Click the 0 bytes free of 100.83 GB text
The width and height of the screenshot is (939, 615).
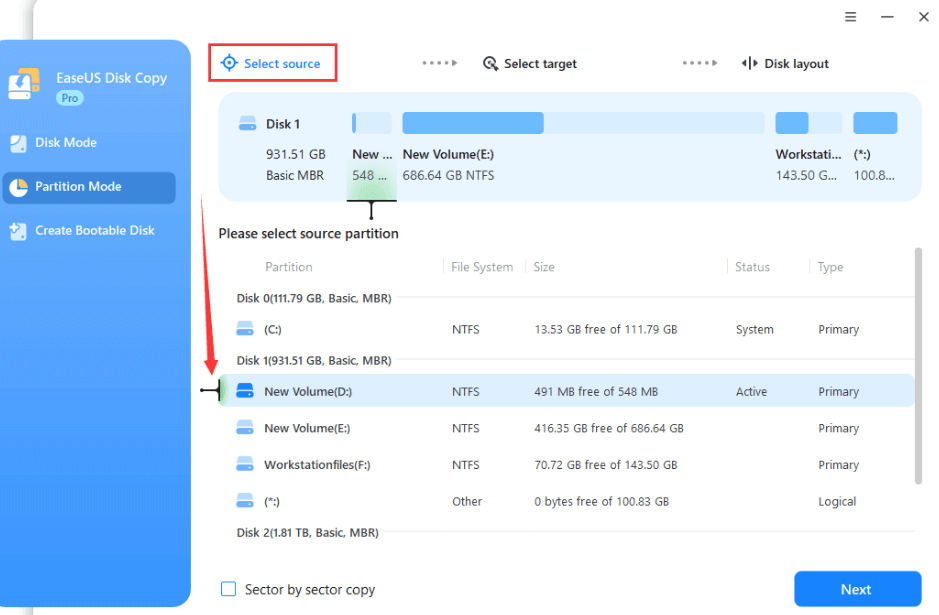[x=601, y=501]
